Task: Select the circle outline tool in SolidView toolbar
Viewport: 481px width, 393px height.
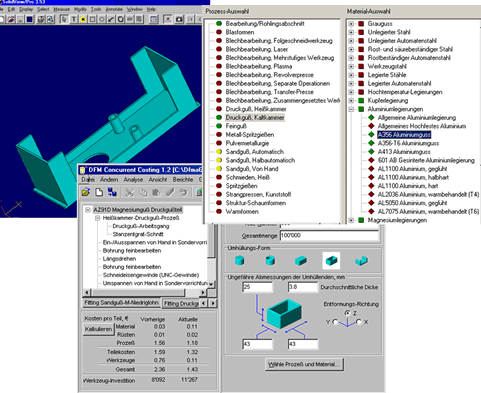Action: [102, 19]
